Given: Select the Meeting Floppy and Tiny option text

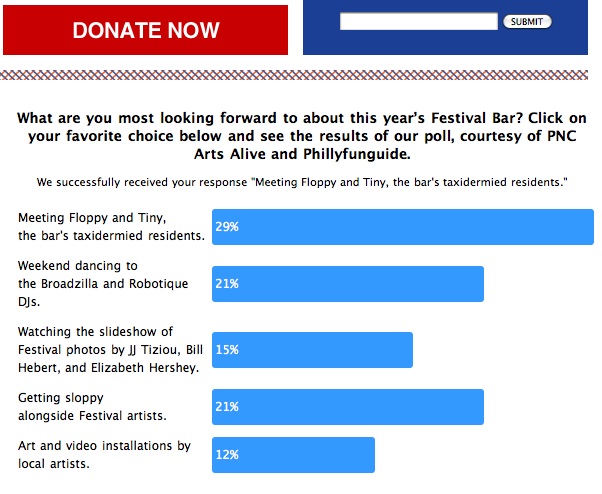Looking at the screenshot, I should 111,227.
